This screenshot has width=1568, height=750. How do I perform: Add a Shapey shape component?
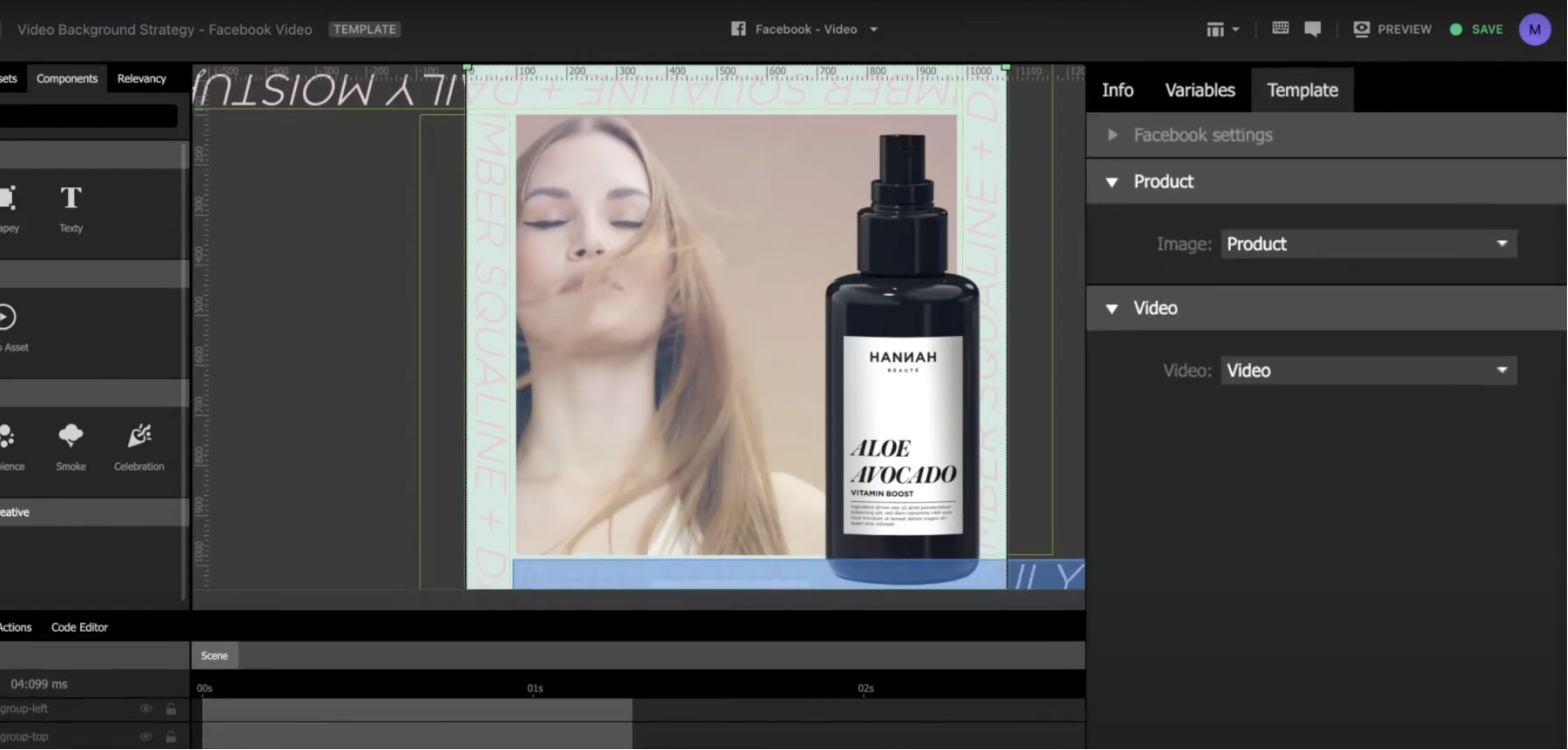(8, 209)
